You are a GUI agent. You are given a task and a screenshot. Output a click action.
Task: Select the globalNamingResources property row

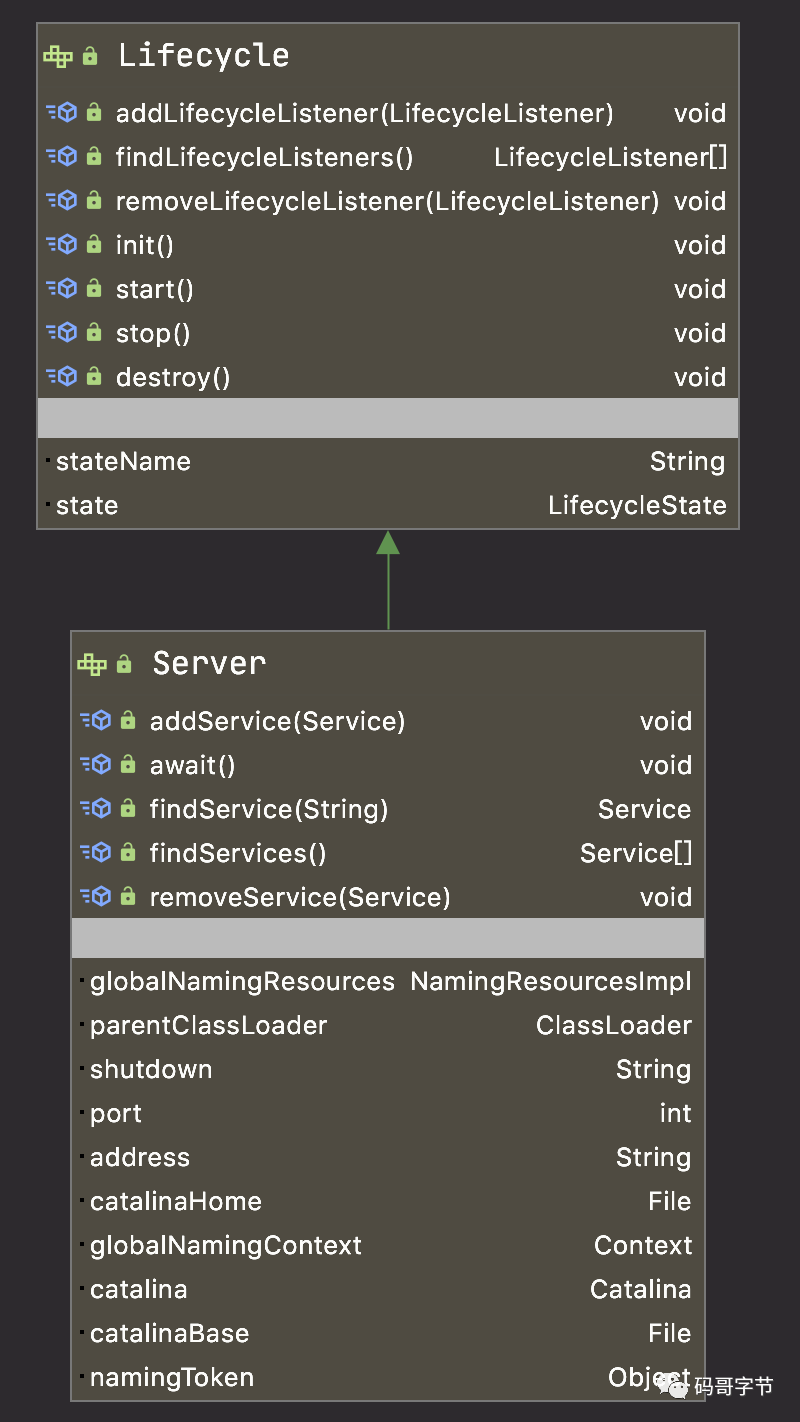pyautogui.click(x=388, y=981)
